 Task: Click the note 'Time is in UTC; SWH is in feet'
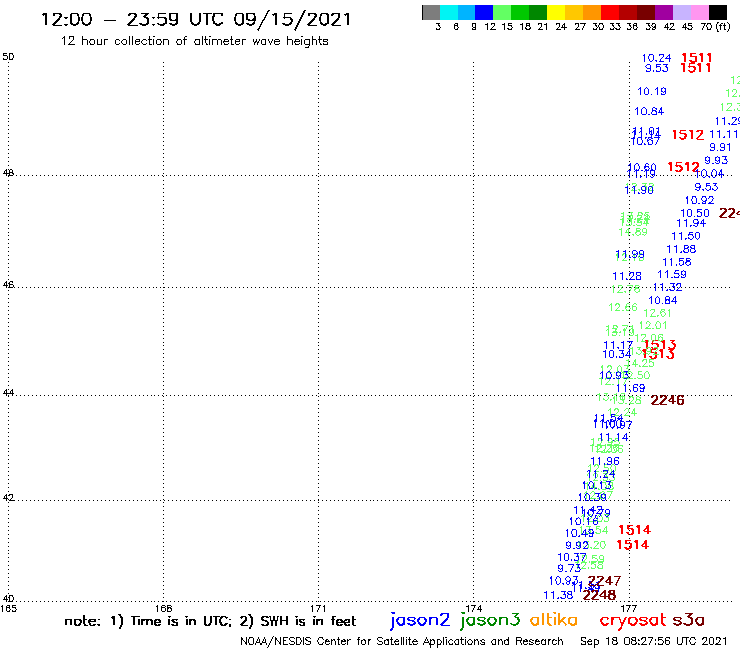(x=210, y=621)
